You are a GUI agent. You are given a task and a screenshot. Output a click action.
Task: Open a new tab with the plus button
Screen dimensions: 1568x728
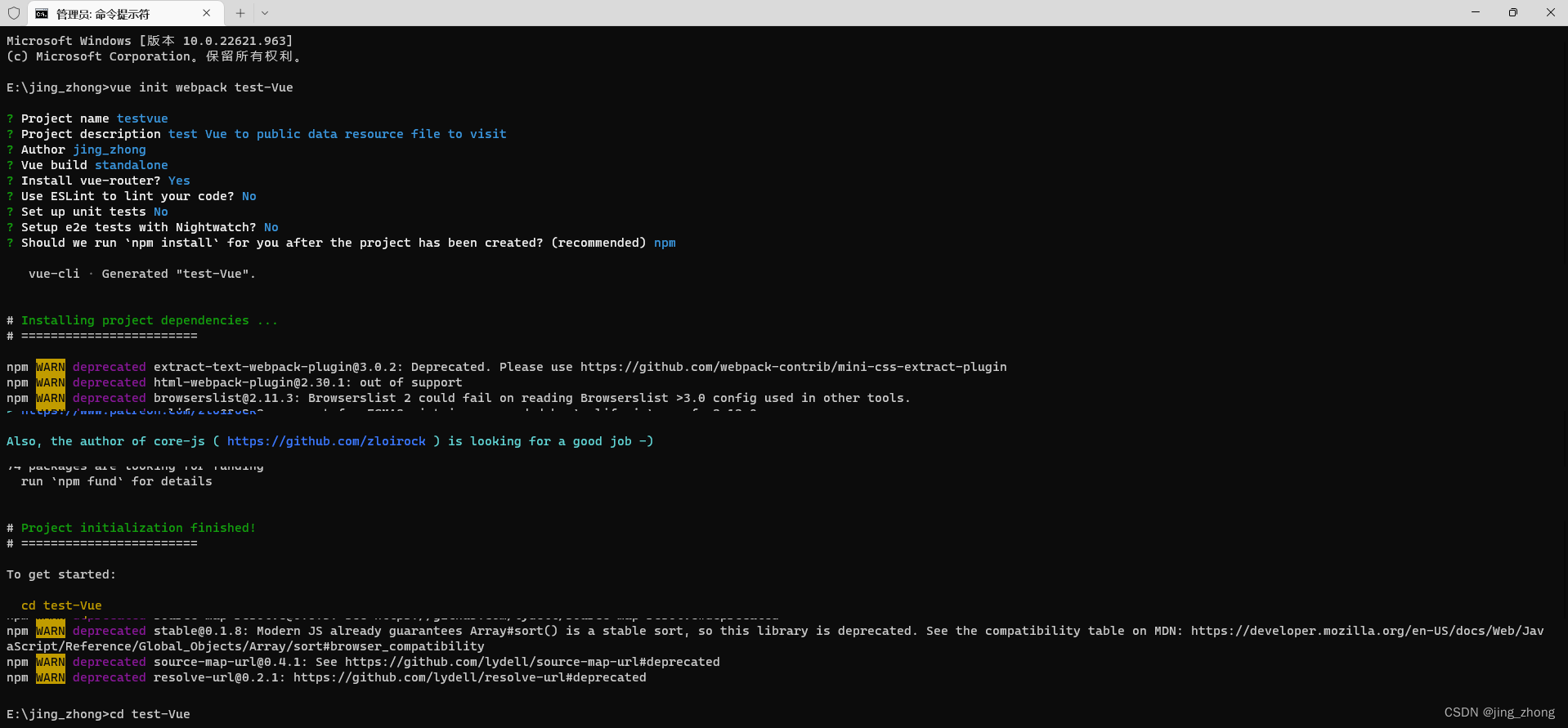coord(240,13)
